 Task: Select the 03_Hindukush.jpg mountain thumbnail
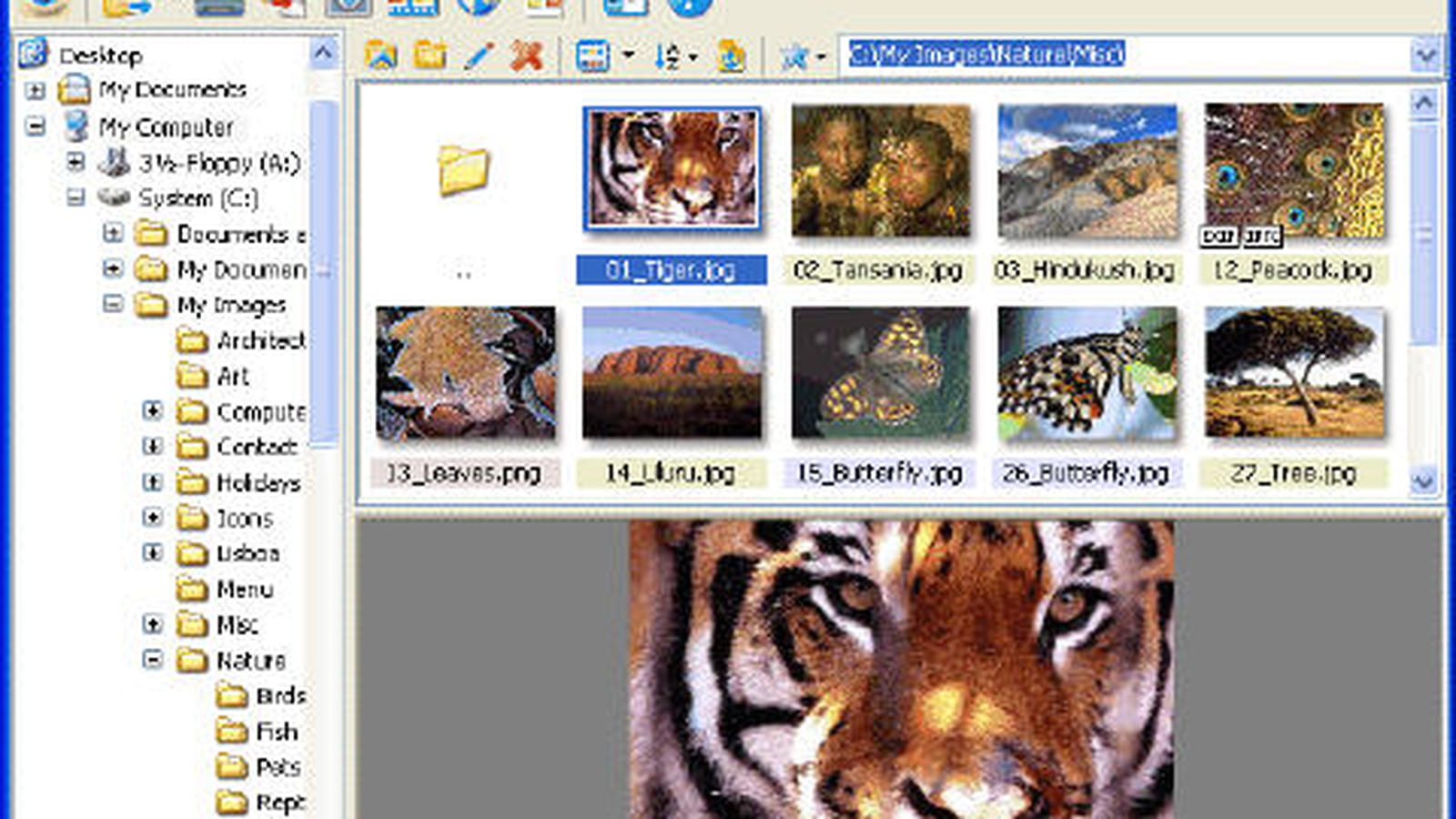[1087, 170]
